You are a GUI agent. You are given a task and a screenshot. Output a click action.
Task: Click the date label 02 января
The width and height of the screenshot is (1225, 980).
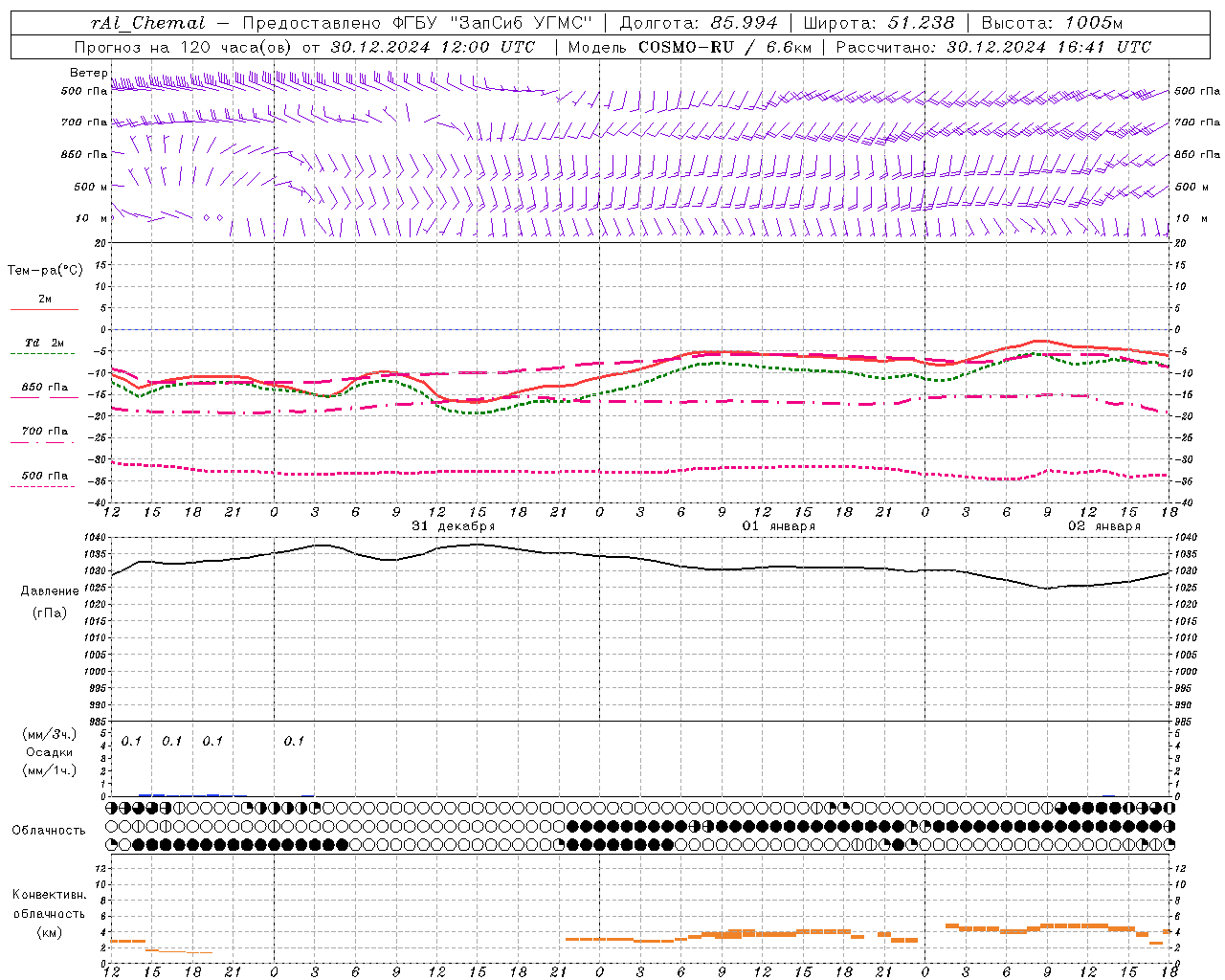pyautogui.click(x=1104, y=526)
